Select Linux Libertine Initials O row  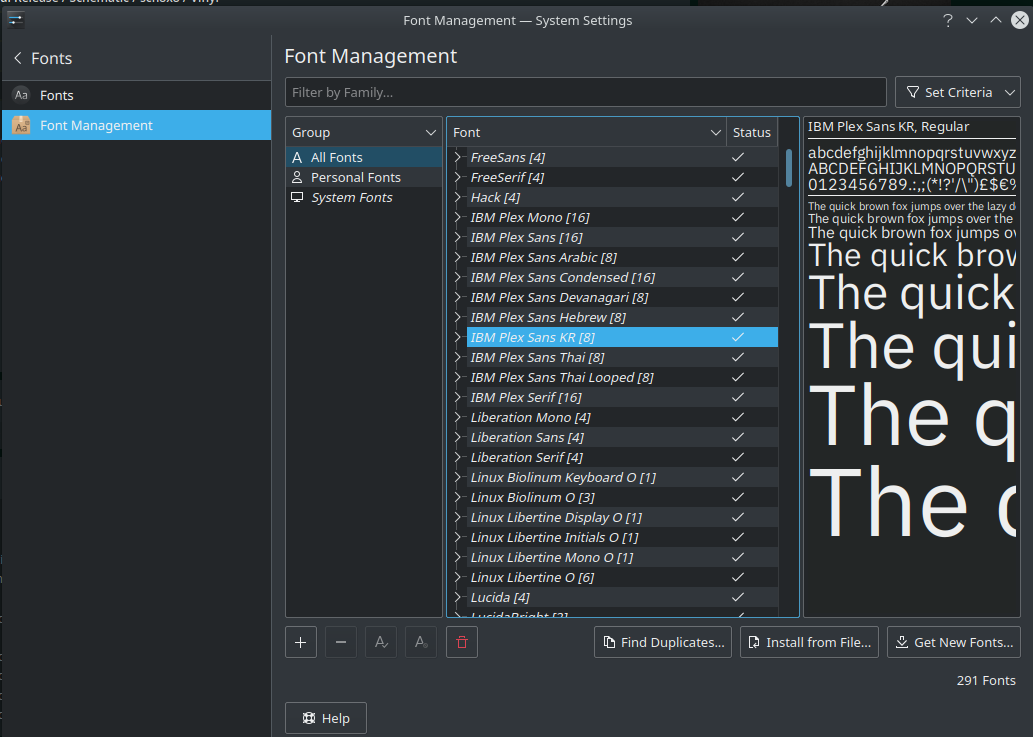tap(623, 537)
